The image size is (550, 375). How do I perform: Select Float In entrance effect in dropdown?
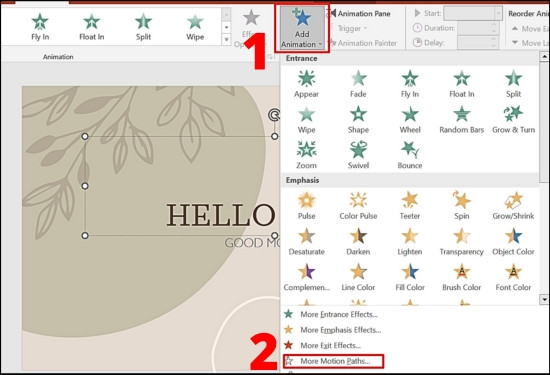(x=462, y=84)
